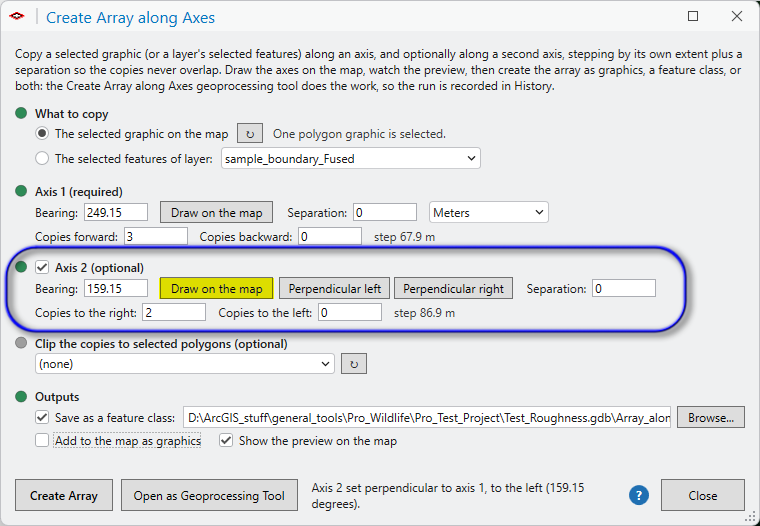Click the 'Axis 1 (required)' heading

click(79, 192)
